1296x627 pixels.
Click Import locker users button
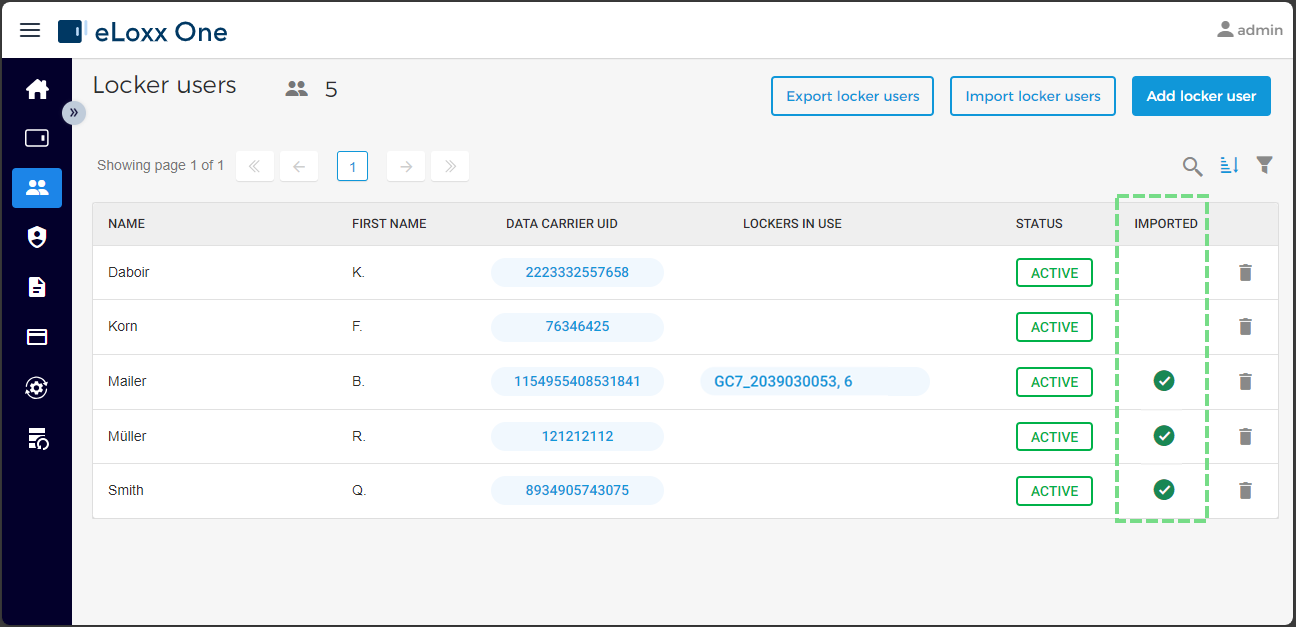pos(1033,96)
